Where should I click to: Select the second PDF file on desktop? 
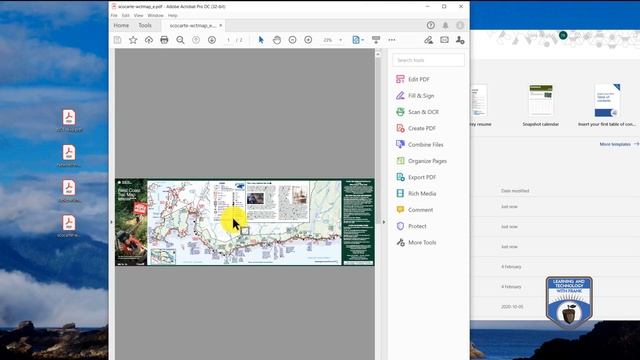click(69, 156)
